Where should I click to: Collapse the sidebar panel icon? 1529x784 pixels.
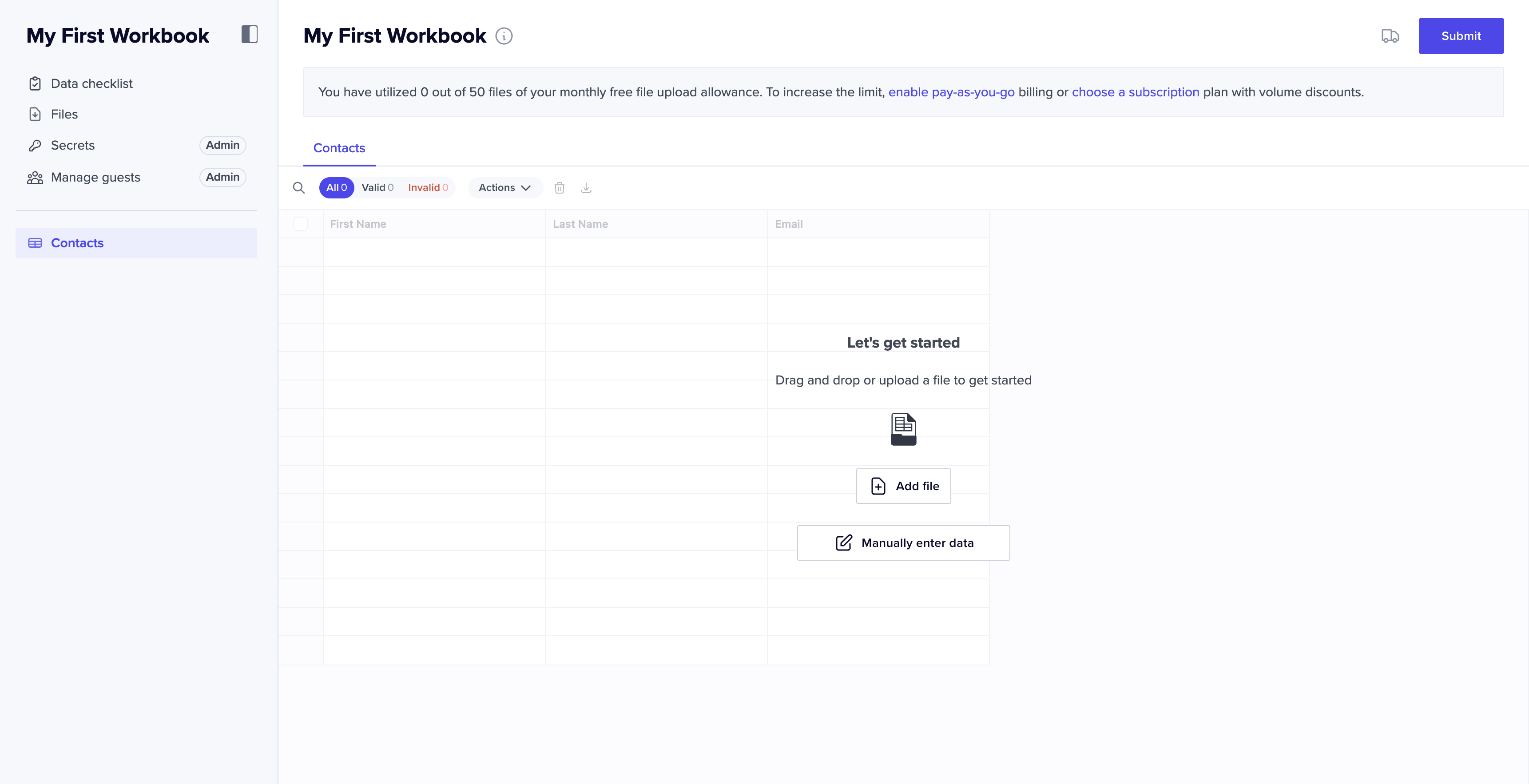[x=249, y=35]
